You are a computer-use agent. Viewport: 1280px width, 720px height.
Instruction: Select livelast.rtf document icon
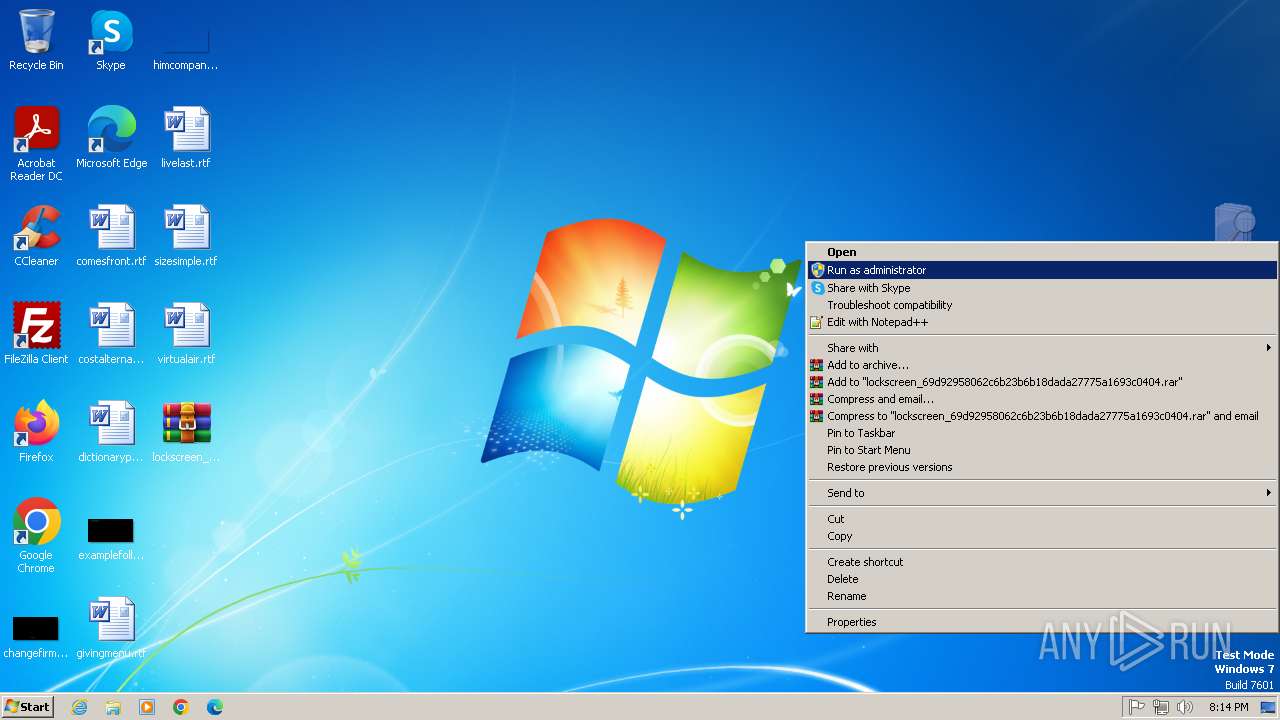click(x=186, y=138)
